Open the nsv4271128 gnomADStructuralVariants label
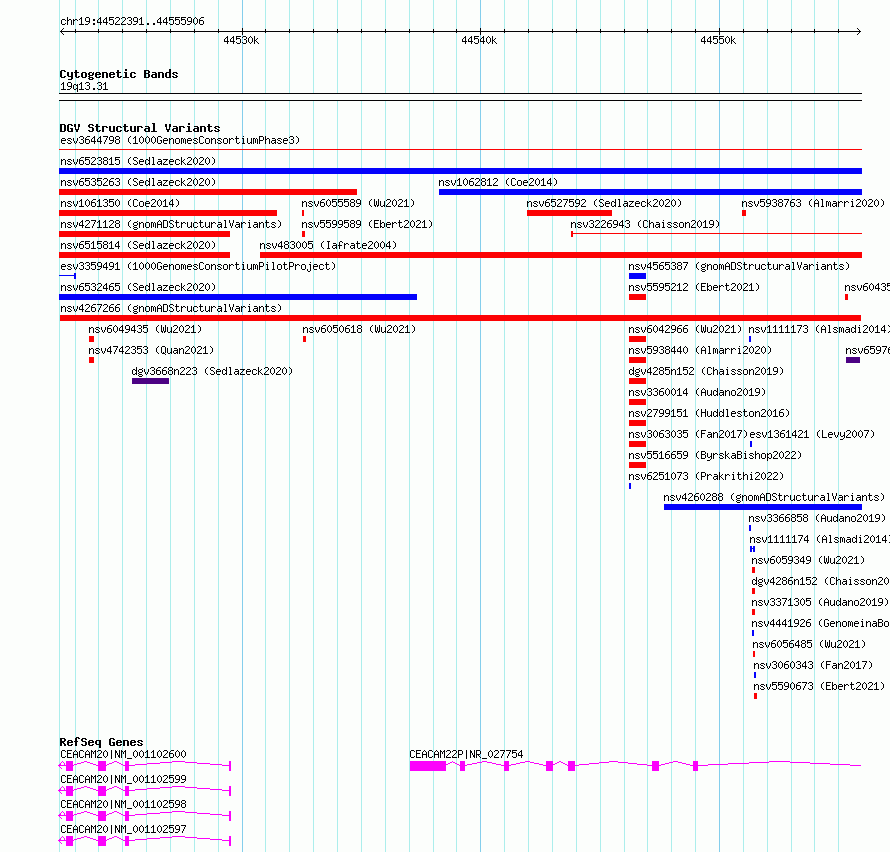The width and height of the screenshot is (890, 852). pyautogui.click(x=171, y=224)
